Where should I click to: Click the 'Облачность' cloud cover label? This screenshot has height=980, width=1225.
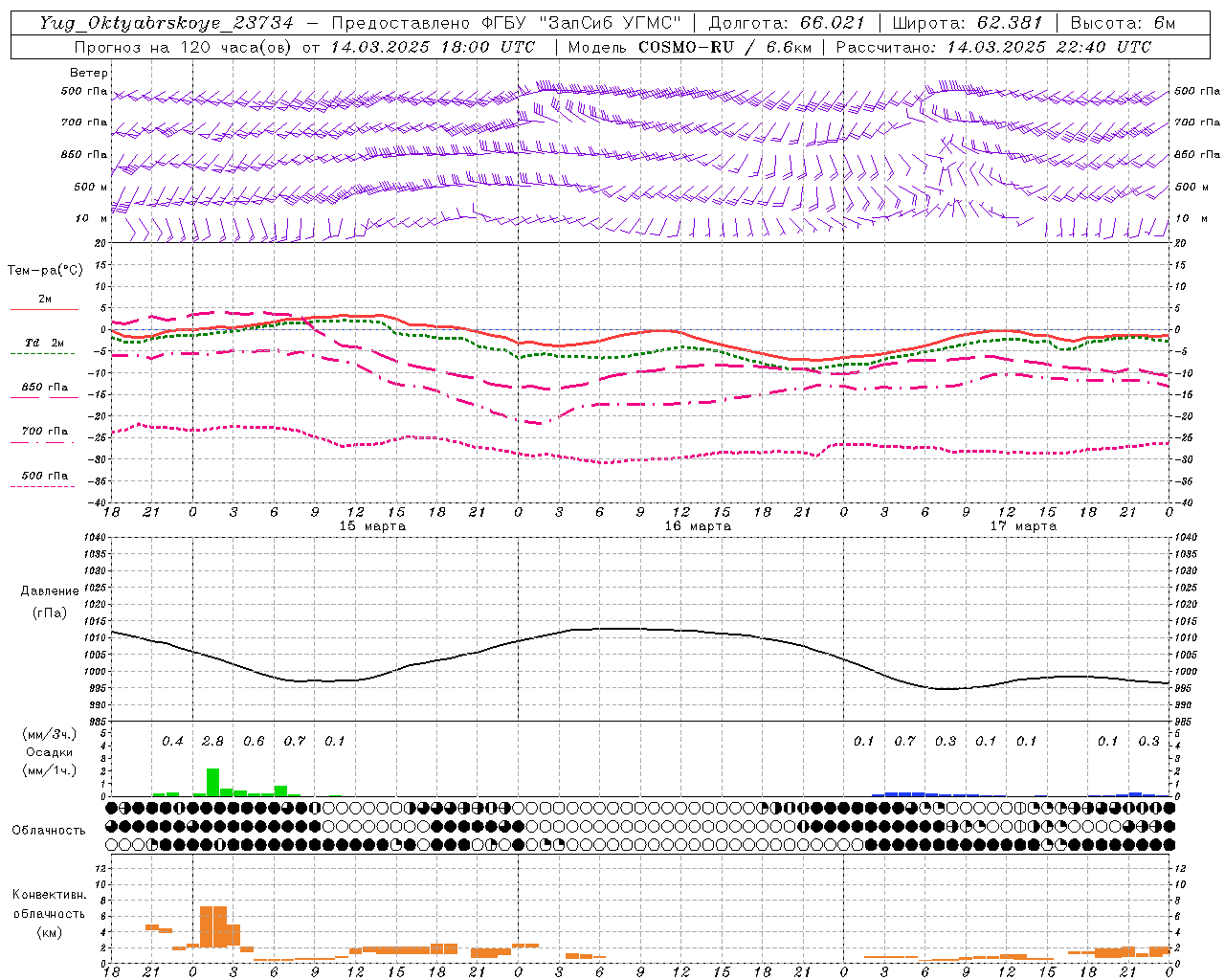[49, 831]
